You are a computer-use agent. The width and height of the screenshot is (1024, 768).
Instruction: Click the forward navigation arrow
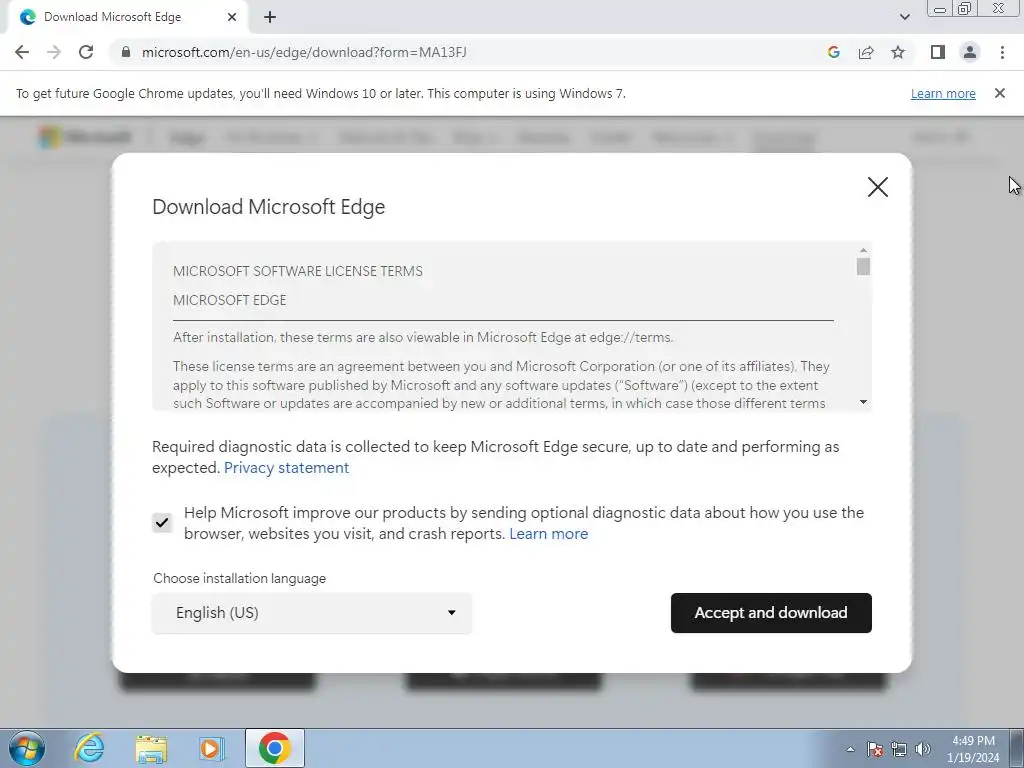[54, 52]
